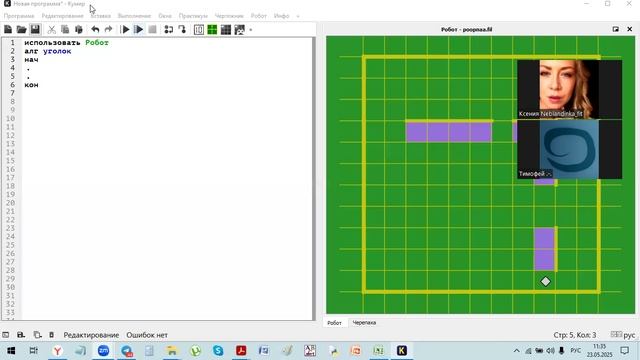Screen dimensions: 640x360
Task: Open Zoom from the taskbar
Action: tap(103, 351)
